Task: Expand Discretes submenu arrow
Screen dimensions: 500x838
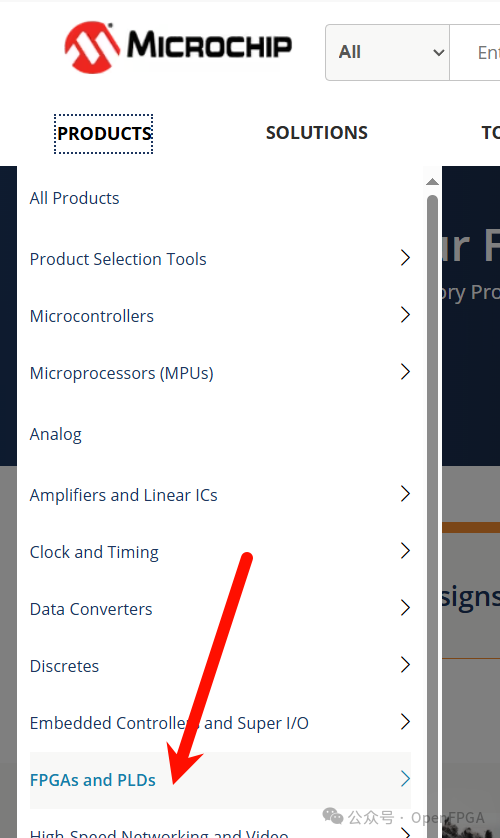Action: (x=405, y=665)
